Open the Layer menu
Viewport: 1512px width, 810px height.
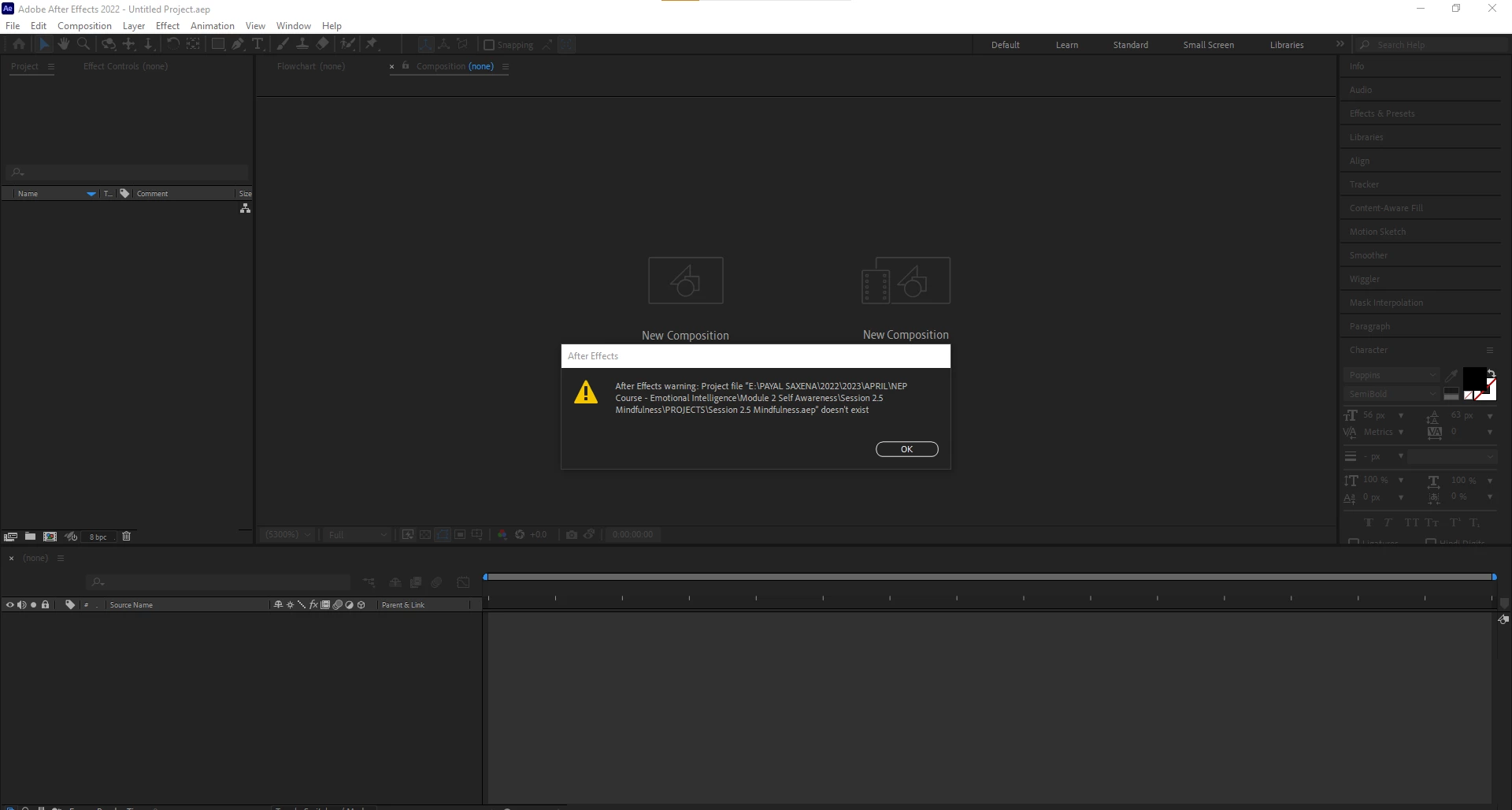point(134,26)
